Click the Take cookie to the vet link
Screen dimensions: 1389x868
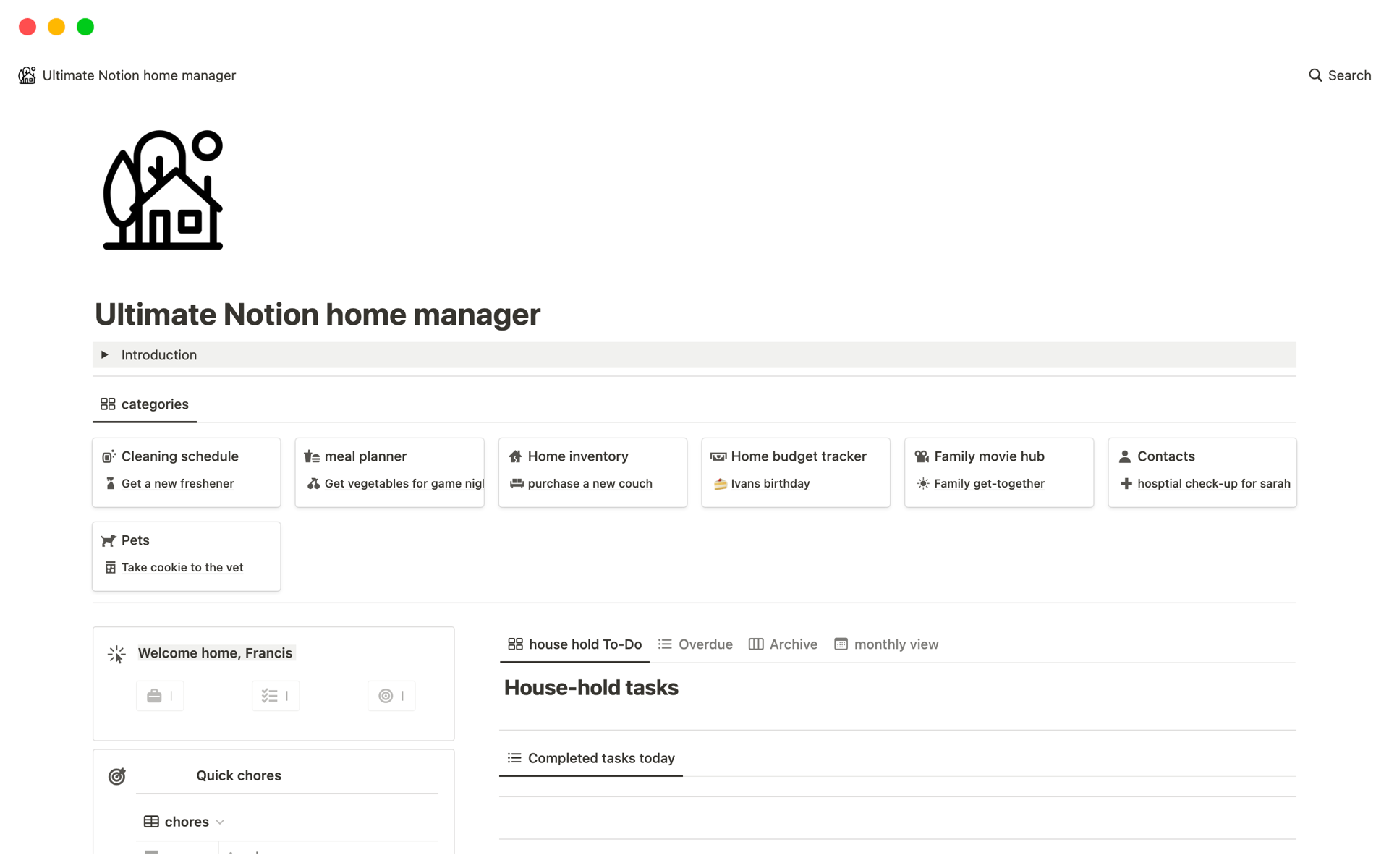click(x=182, y=568)
